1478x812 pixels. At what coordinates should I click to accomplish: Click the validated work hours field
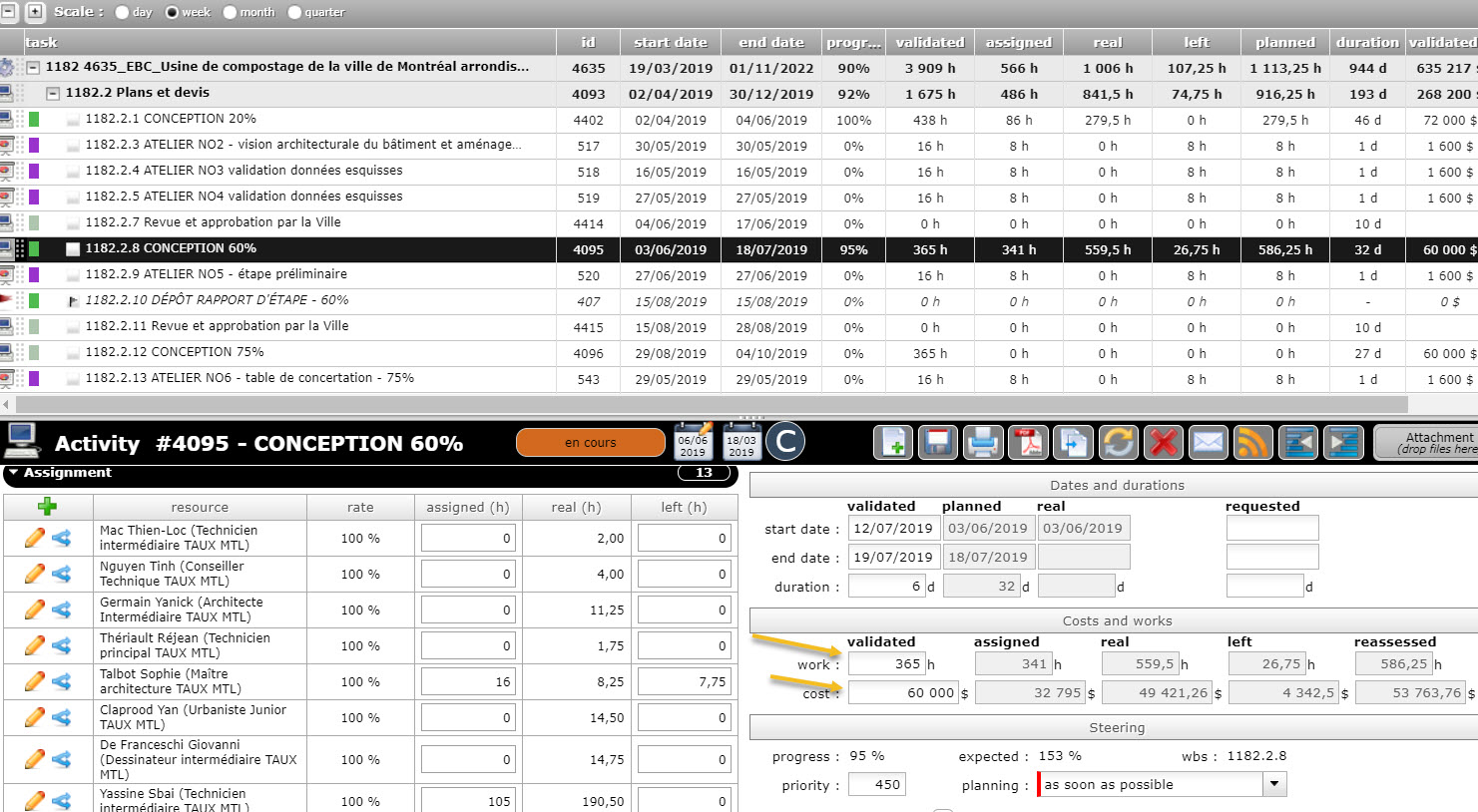coord(886,663)
